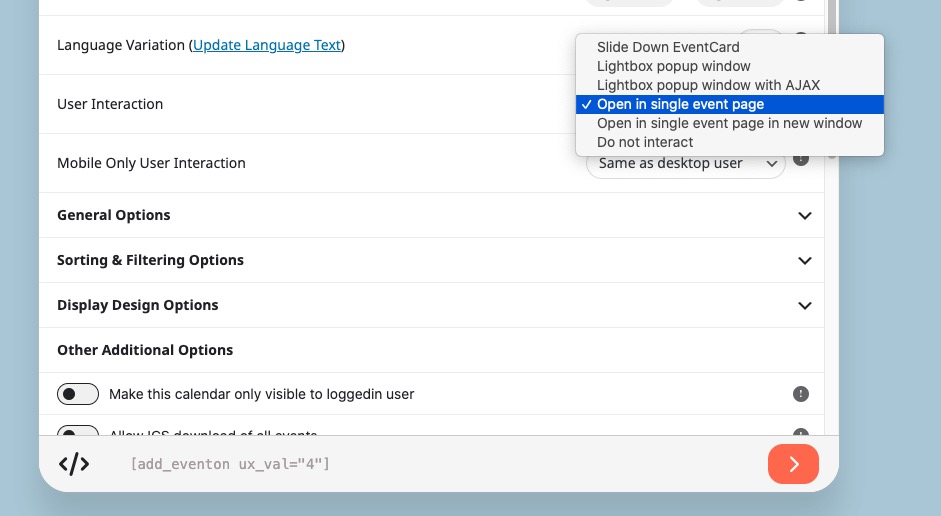The width and height of the screenshot is (941, 516).
Task: Toggle Allow ICS download of all events
Action: [78, 431]
